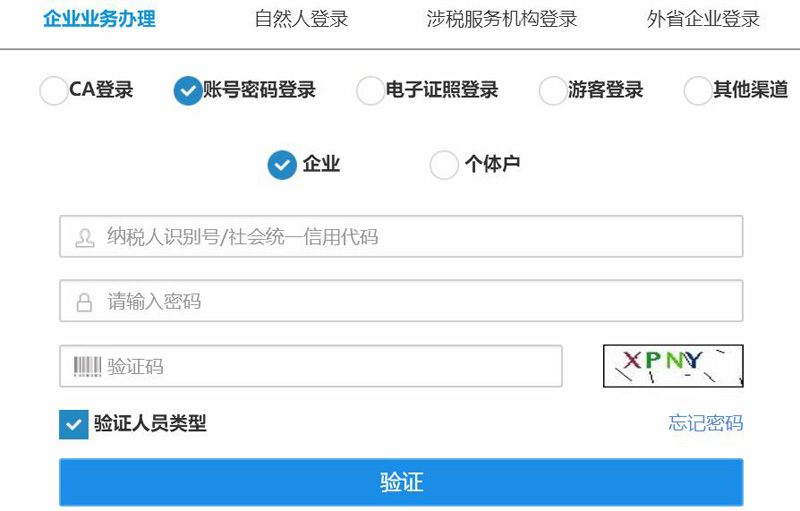Open the 自然人登录 tab
This screenshot has height=511, width=800.
coord(301,19)
